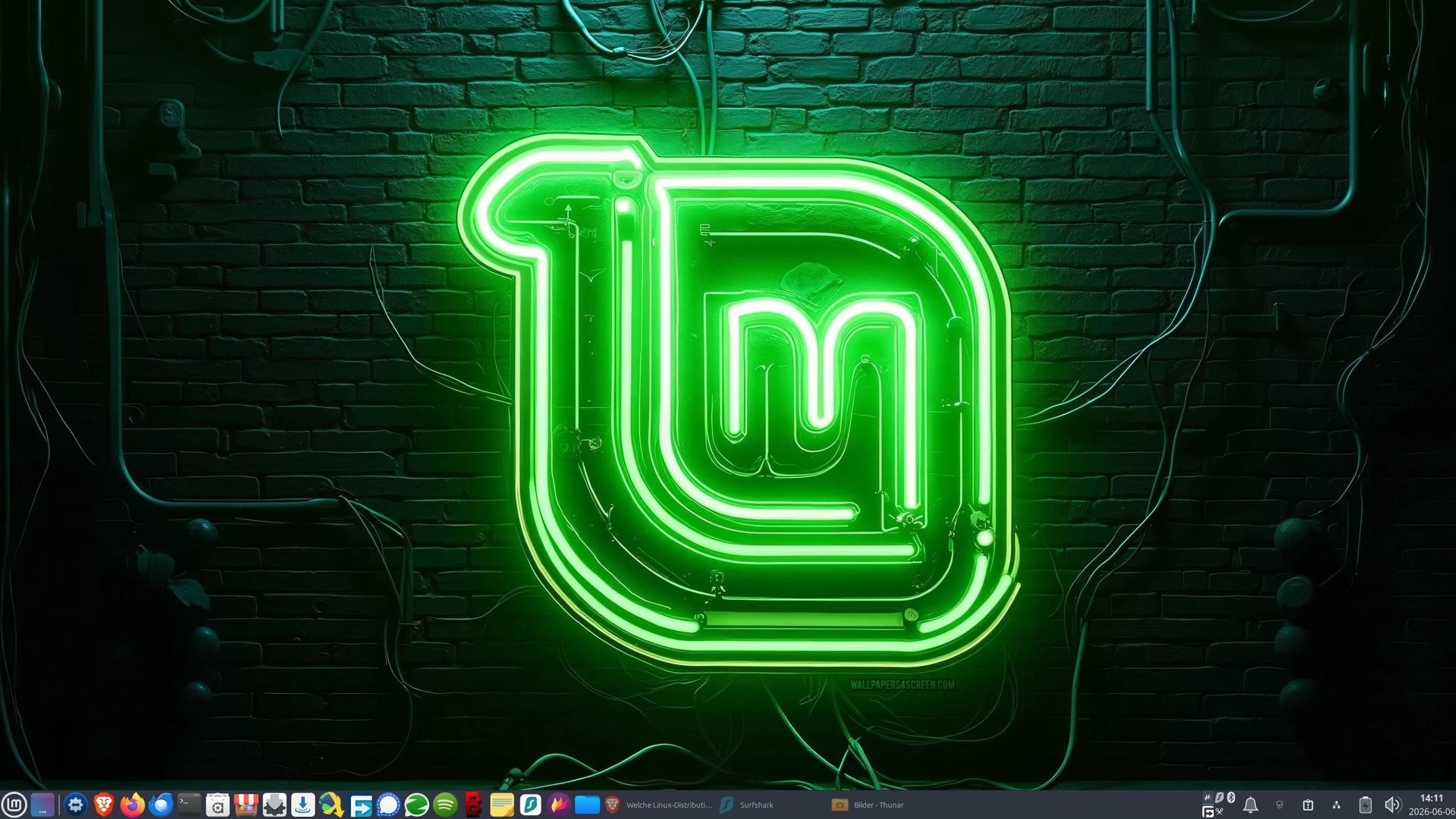Open the clipboard manager tray icon
1456x819 pixels.
[x=1308, y=805]
